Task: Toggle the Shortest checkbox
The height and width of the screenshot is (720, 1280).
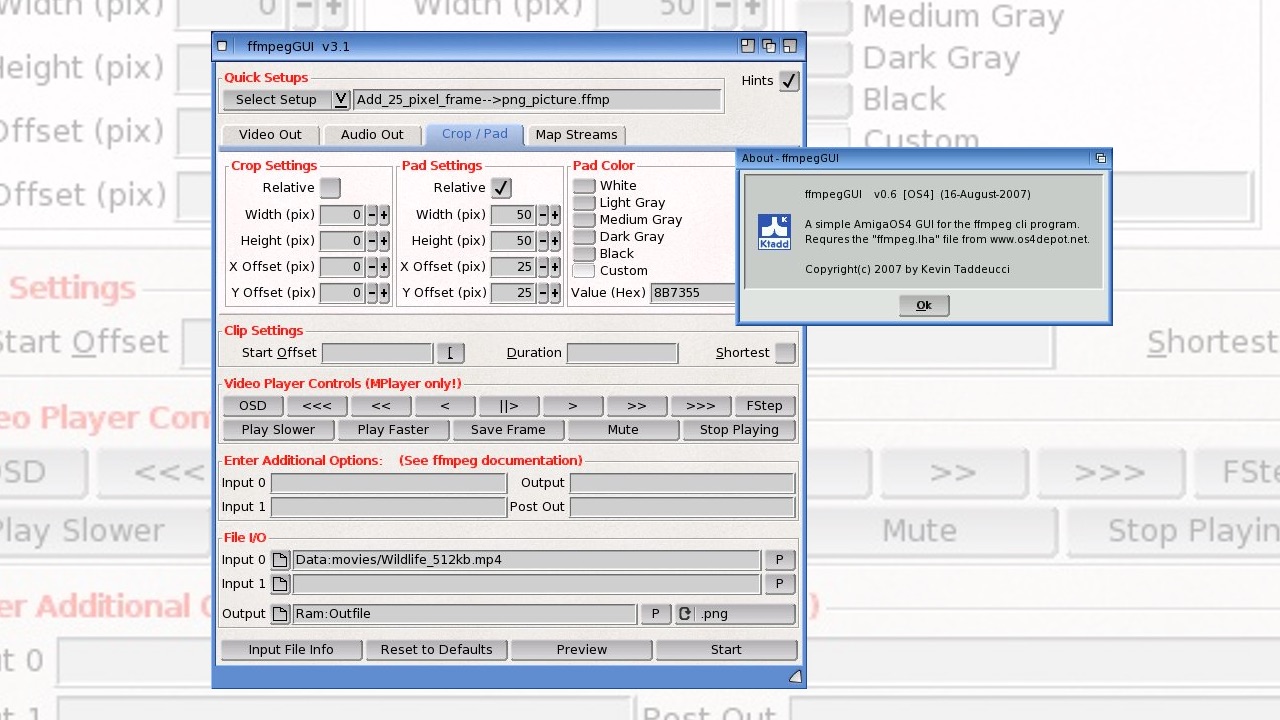Action: pos(785,353)
